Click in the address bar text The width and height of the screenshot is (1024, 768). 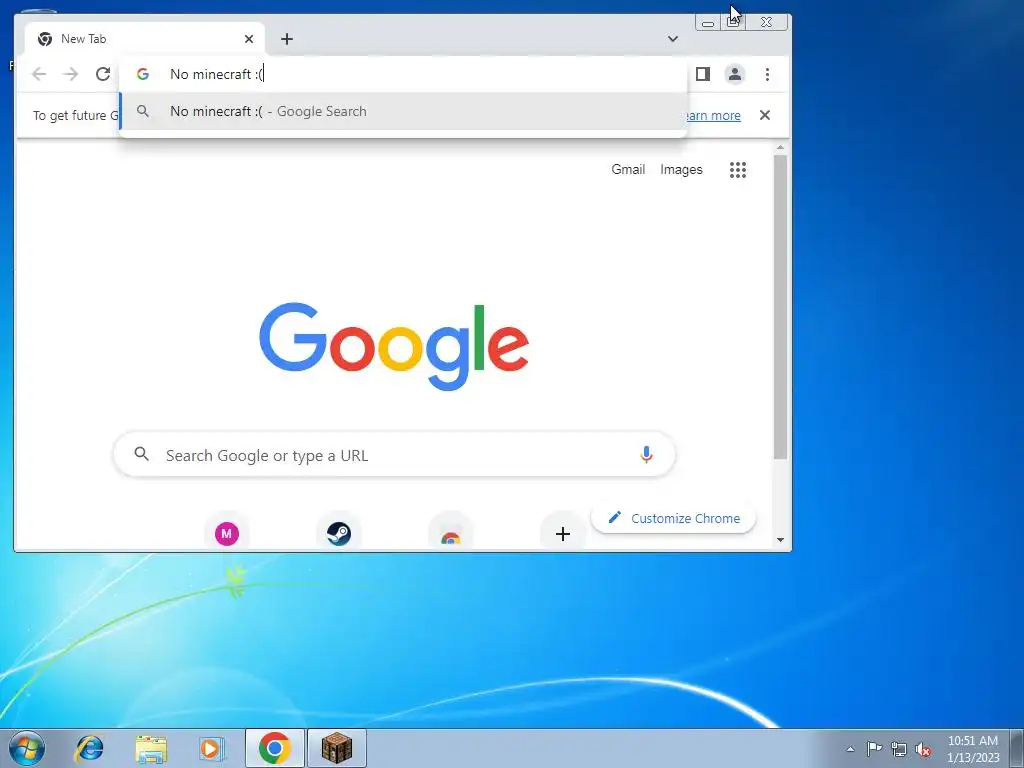pos(216,74)
